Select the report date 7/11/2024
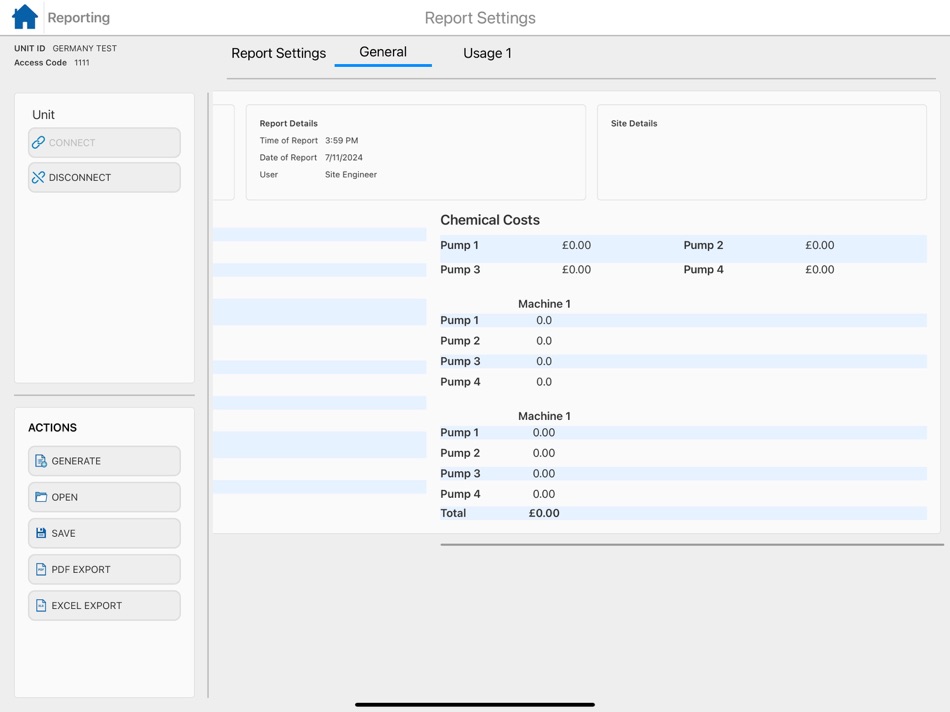The image size is (950, 712). 344,157
